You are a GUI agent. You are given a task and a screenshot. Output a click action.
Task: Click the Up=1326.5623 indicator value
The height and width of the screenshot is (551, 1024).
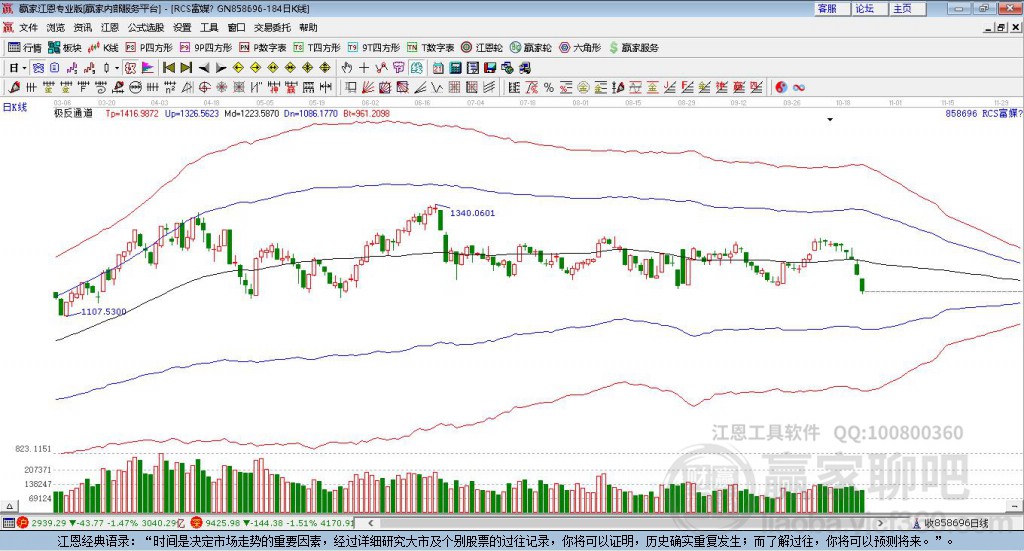pos(191,114)
